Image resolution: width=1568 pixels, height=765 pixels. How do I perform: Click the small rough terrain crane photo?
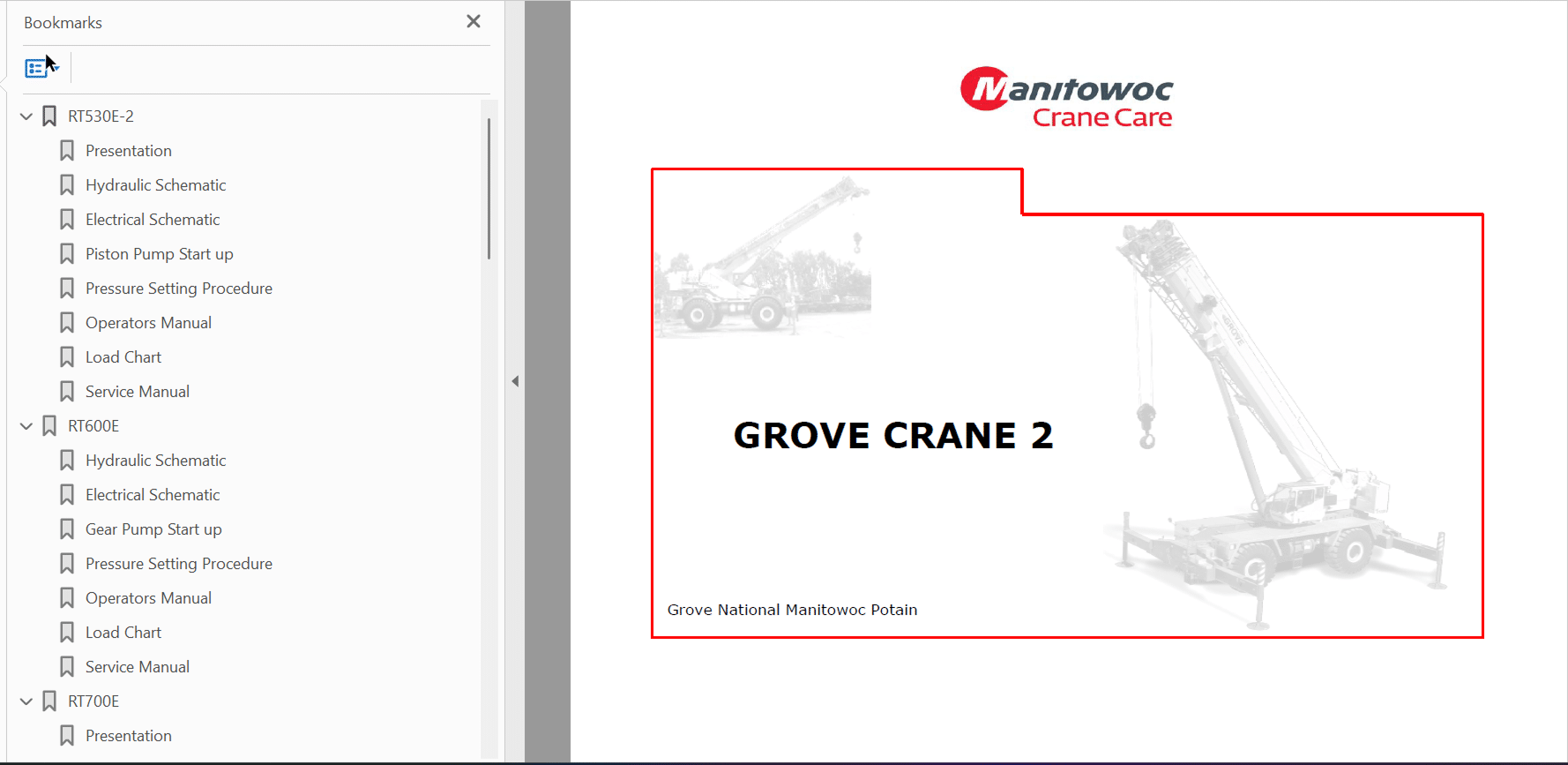click(763, 255)
